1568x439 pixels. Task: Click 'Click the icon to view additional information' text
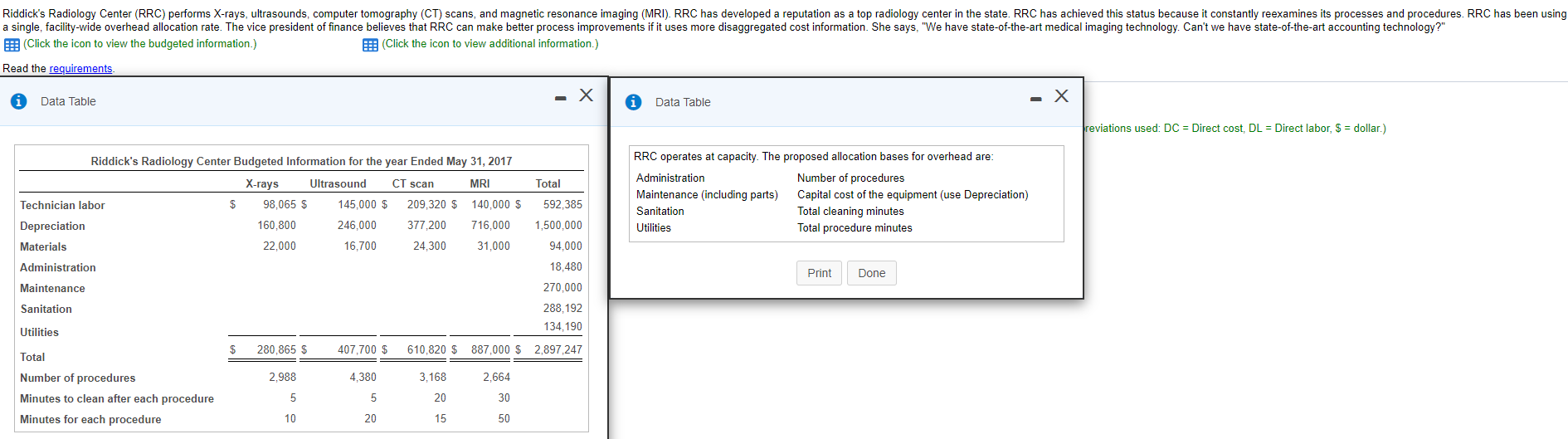point(490,44)
